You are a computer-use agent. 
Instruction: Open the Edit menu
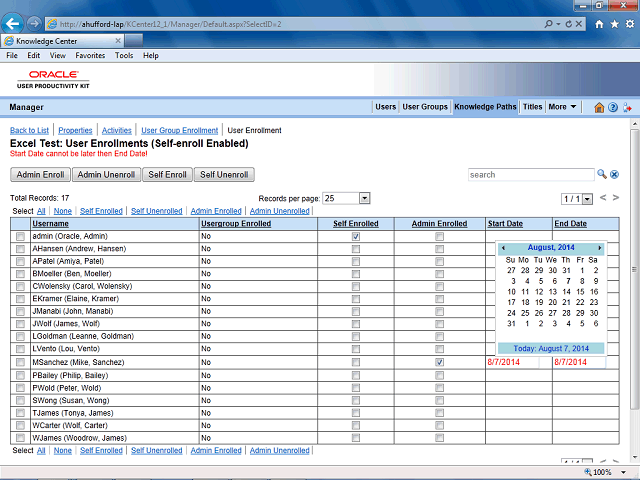pos(33,56)
